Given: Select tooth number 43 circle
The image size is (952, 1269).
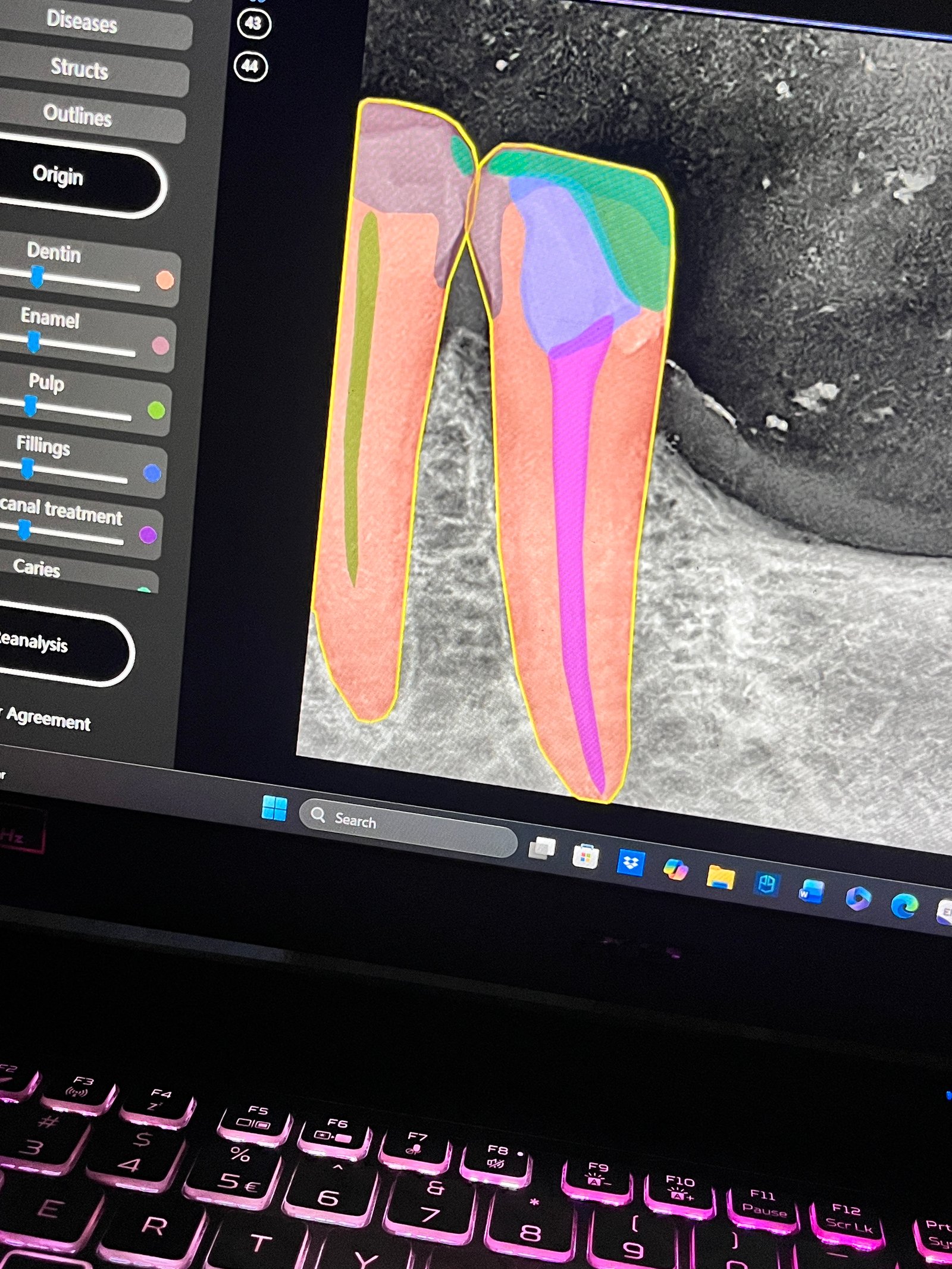Looking at the screenshot, I should (x=253, y=24).
